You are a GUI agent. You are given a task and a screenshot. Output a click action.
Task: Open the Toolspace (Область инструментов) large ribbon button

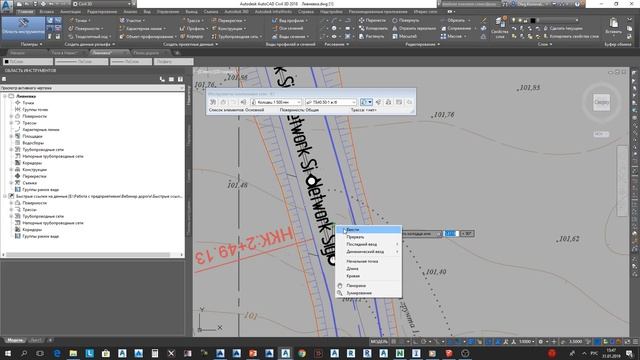click(x=23, y=28)
